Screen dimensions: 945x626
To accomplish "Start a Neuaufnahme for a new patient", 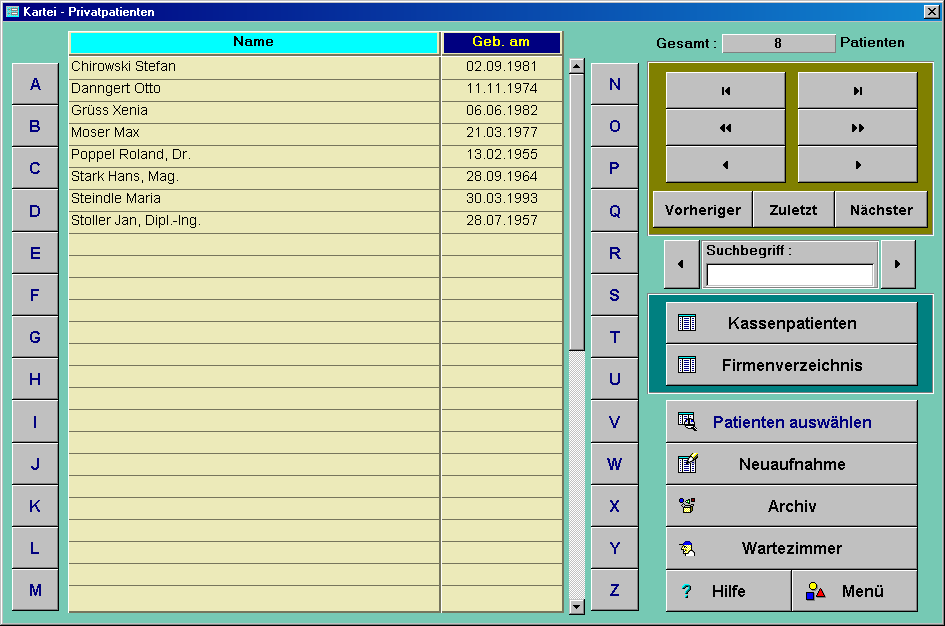I will [791, 464].
